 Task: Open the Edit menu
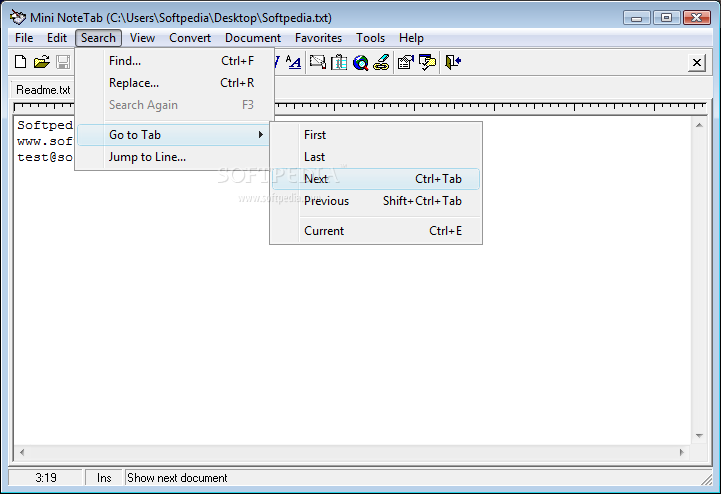coord(57,38)
